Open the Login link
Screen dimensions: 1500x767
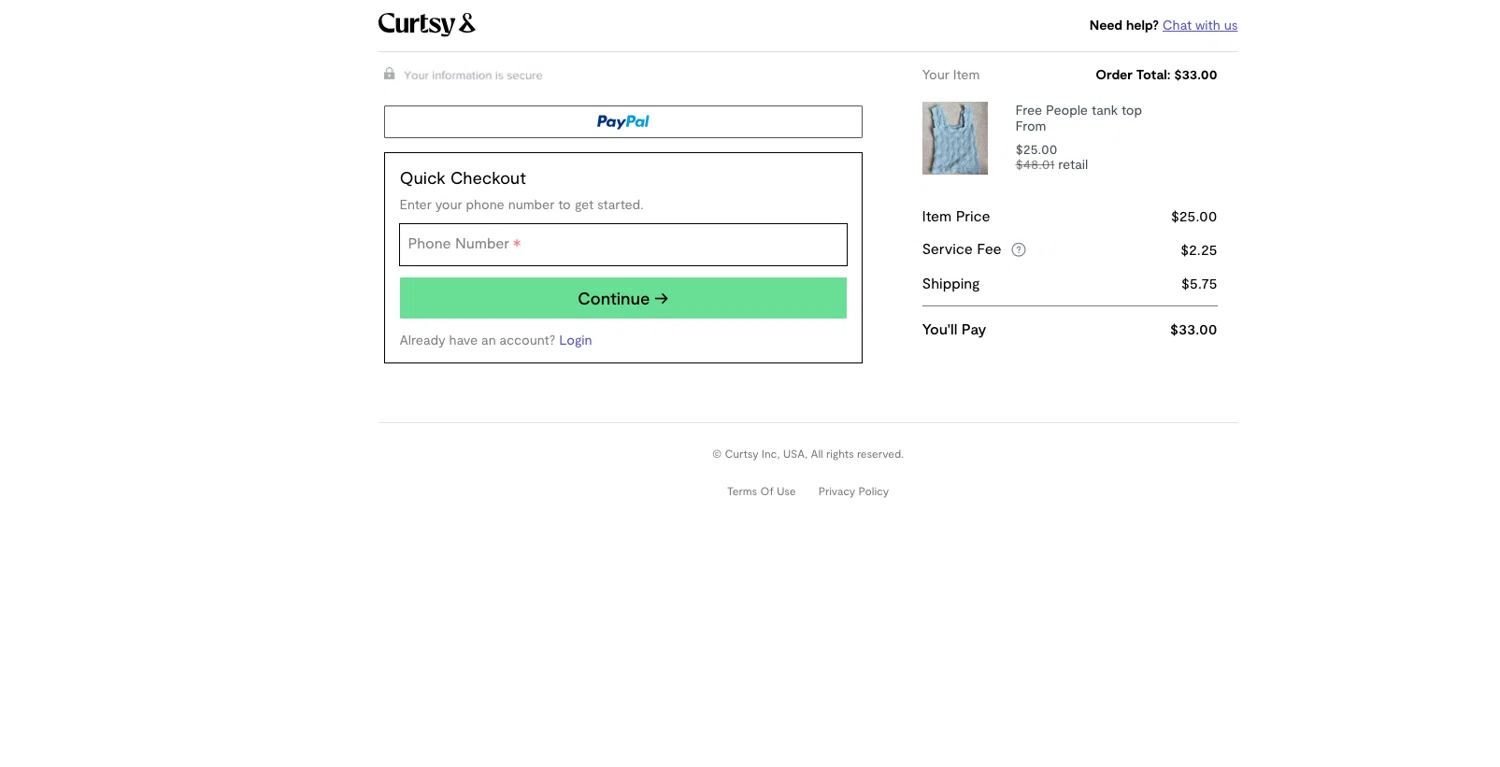[575, 340]
